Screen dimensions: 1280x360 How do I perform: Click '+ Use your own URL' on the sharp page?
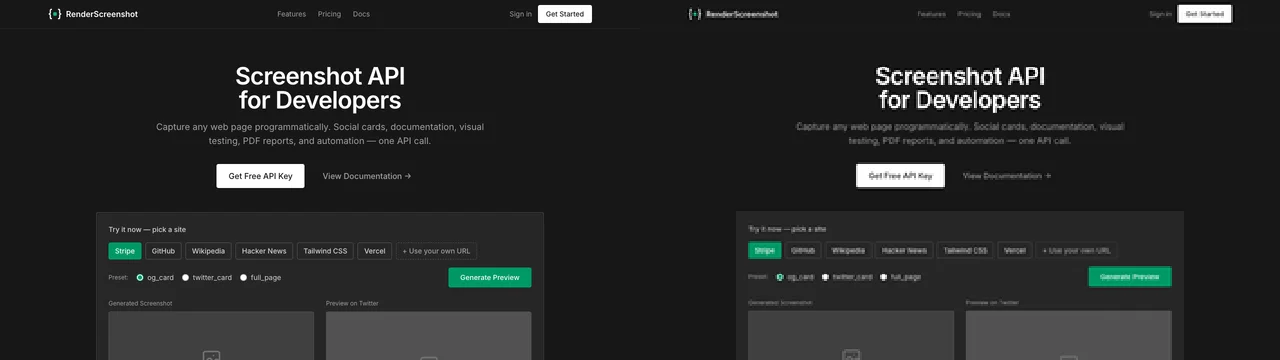point(437,251)
